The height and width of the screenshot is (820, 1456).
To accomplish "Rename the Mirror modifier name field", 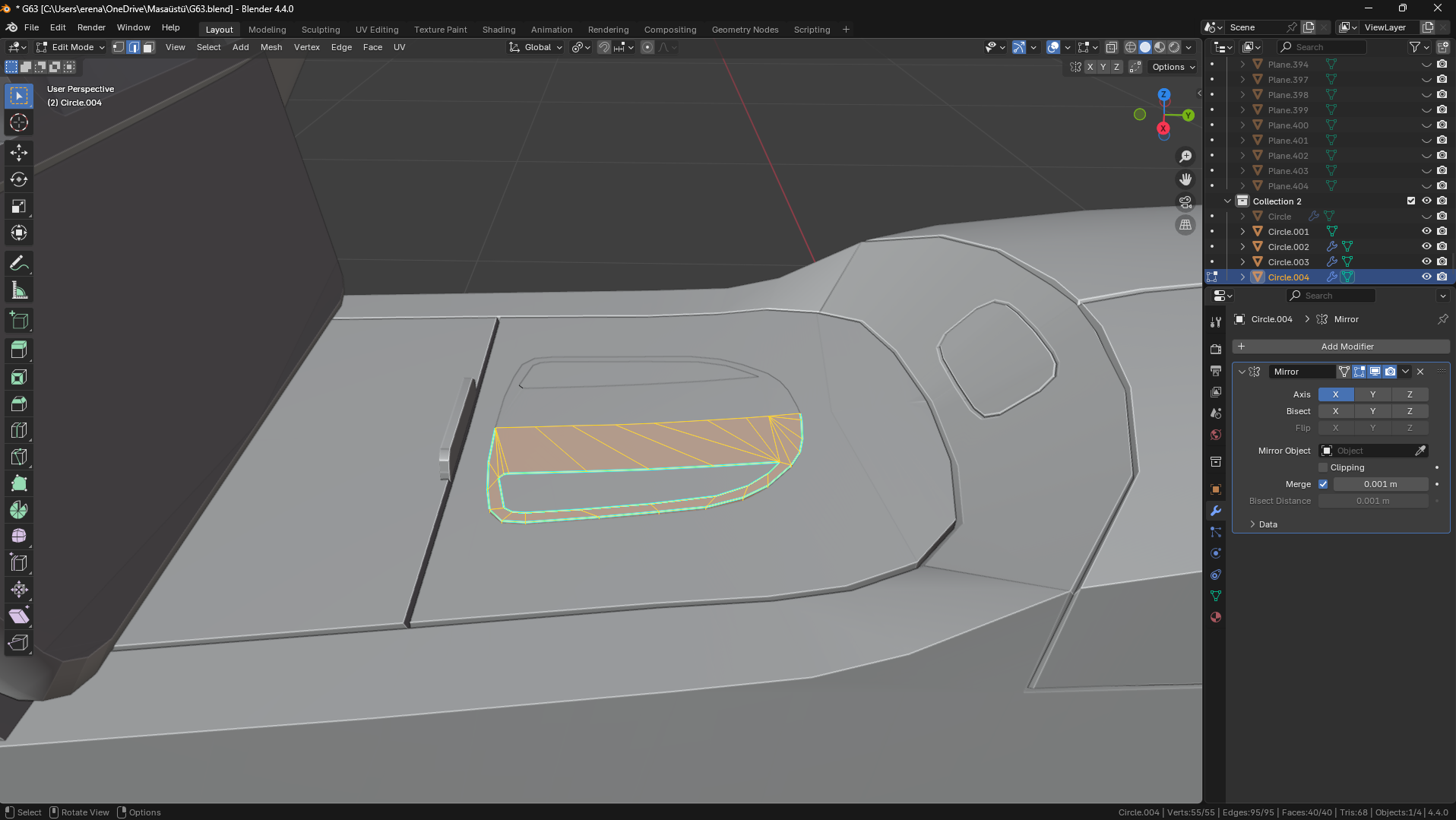I will click(1302, 372).
